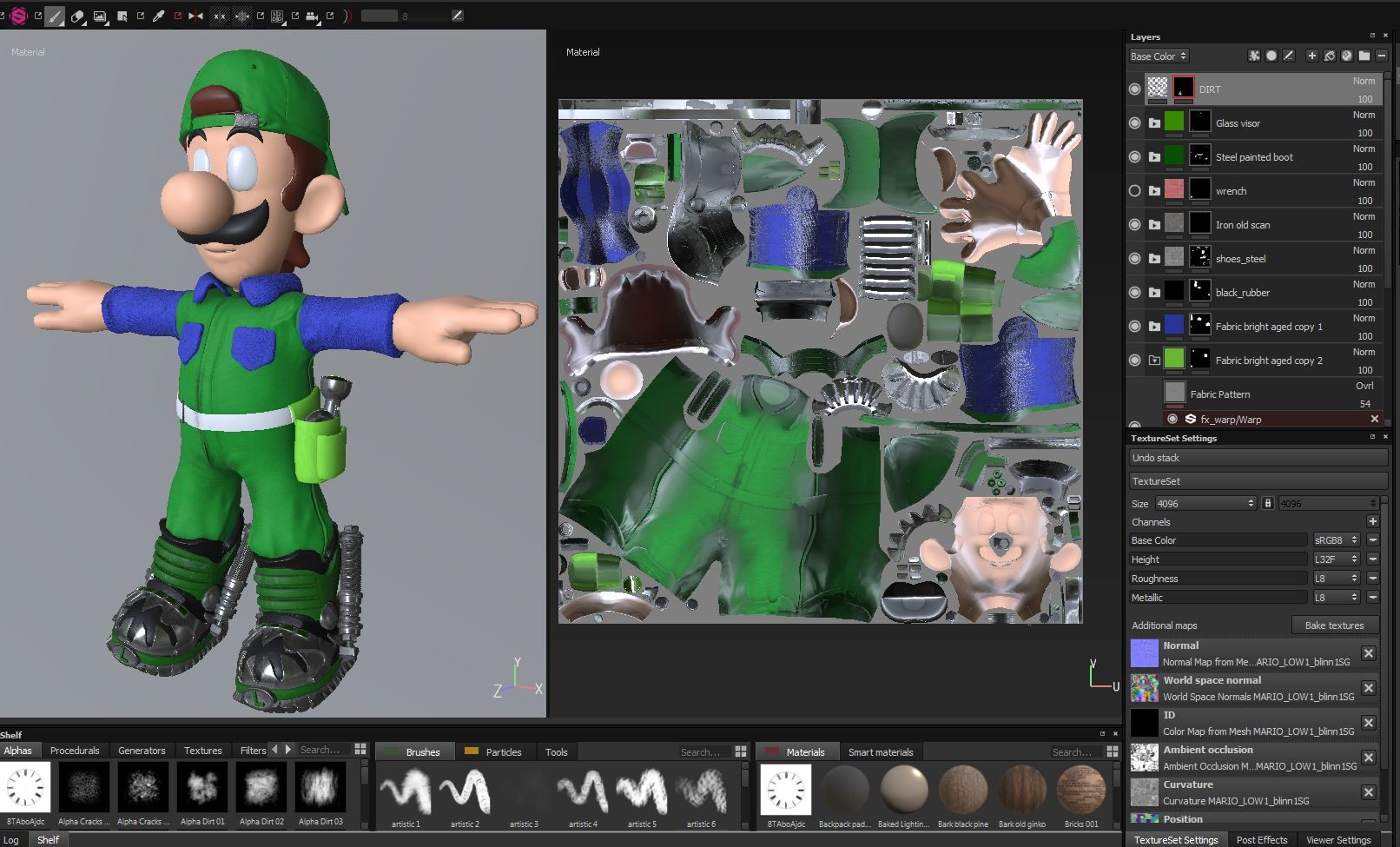Create a new folder in the Layers panel
This screenshot has width=1400, height=847.
point(1364,56)
